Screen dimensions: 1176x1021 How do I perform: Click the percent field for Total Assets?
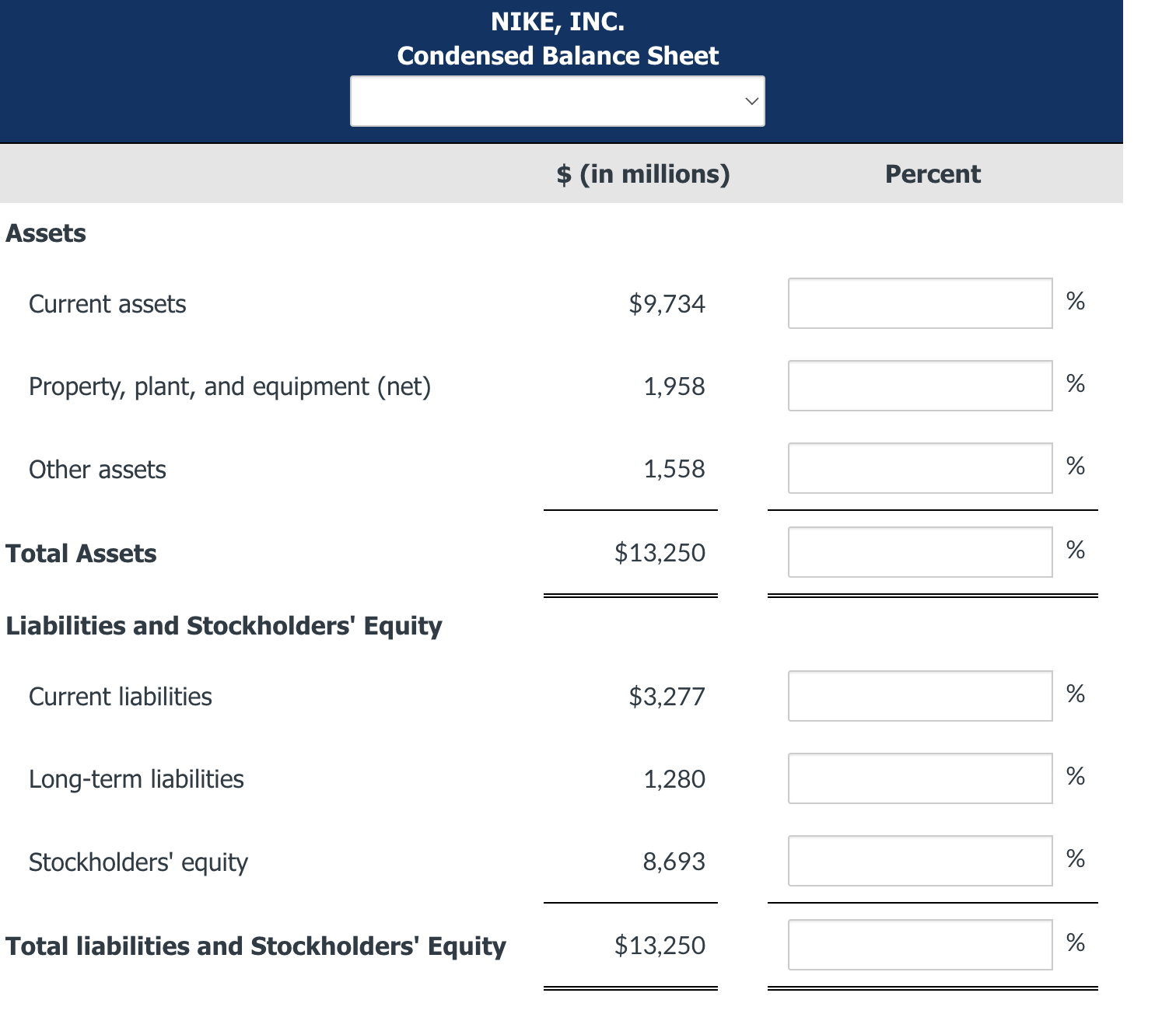coord(920,552)
